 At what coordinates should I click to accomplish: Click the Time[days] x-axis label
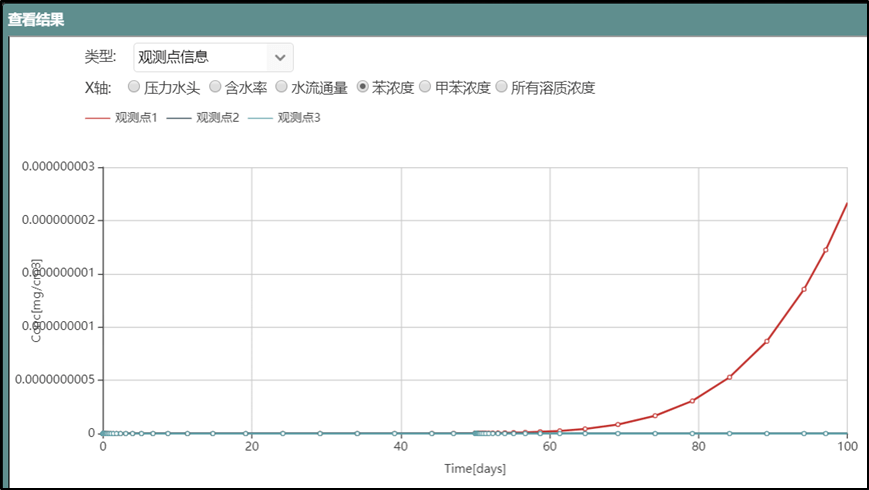click(x=475, y=468)
